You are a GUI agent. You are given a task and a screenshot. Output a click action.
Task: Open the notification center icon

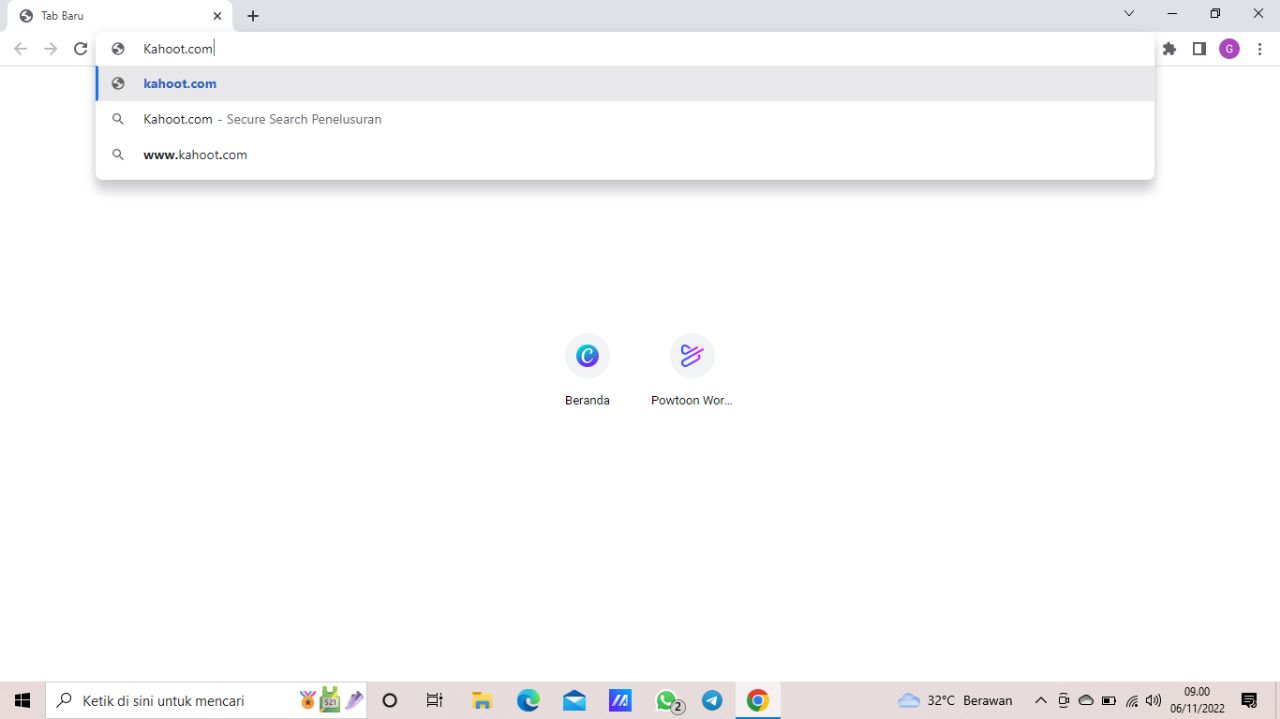[x=1249, y=701]
